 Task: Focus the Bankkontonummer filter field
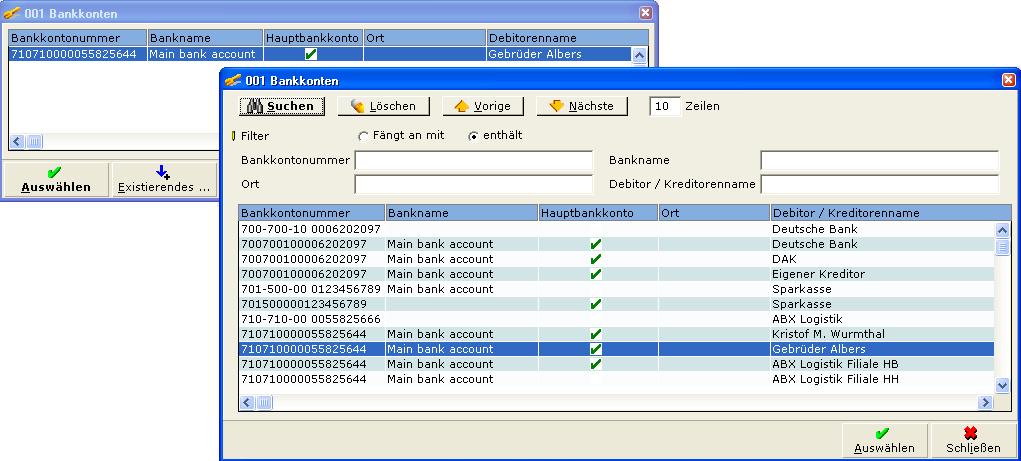pyautogui.click(x=473, y=161)
